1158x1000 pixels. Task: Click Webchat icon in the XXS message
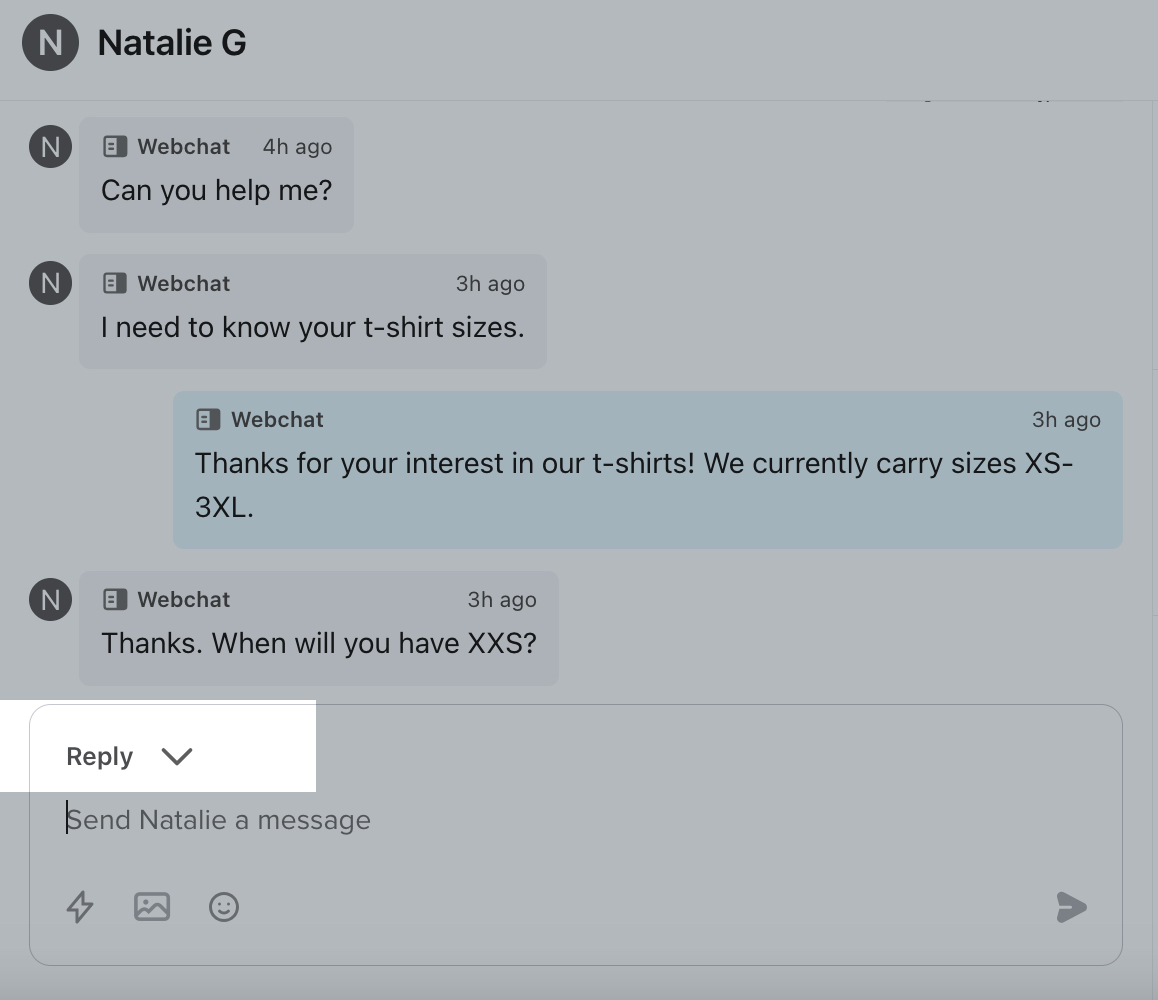click(x=115, y=600)
